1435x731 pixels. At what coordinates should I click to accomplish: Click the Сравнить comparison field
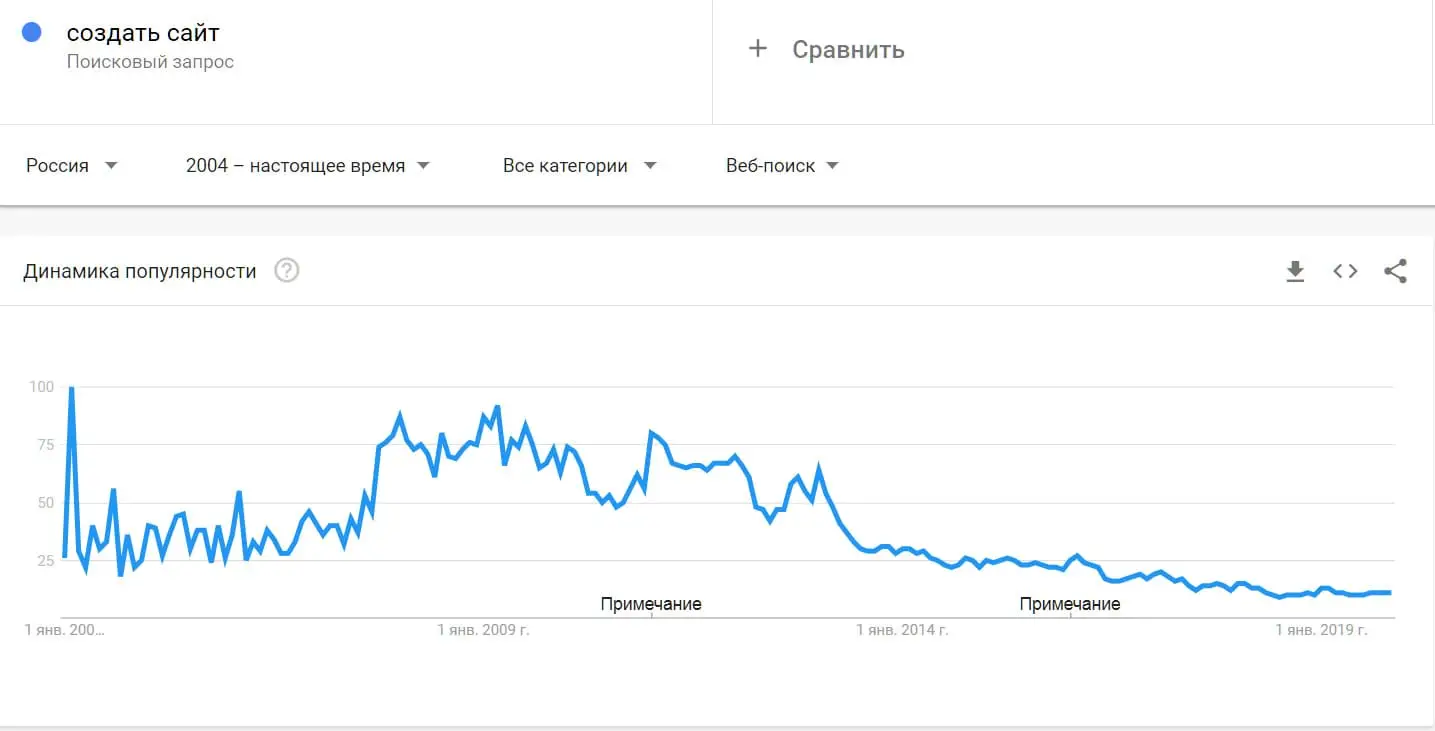(x=849, y=49)
